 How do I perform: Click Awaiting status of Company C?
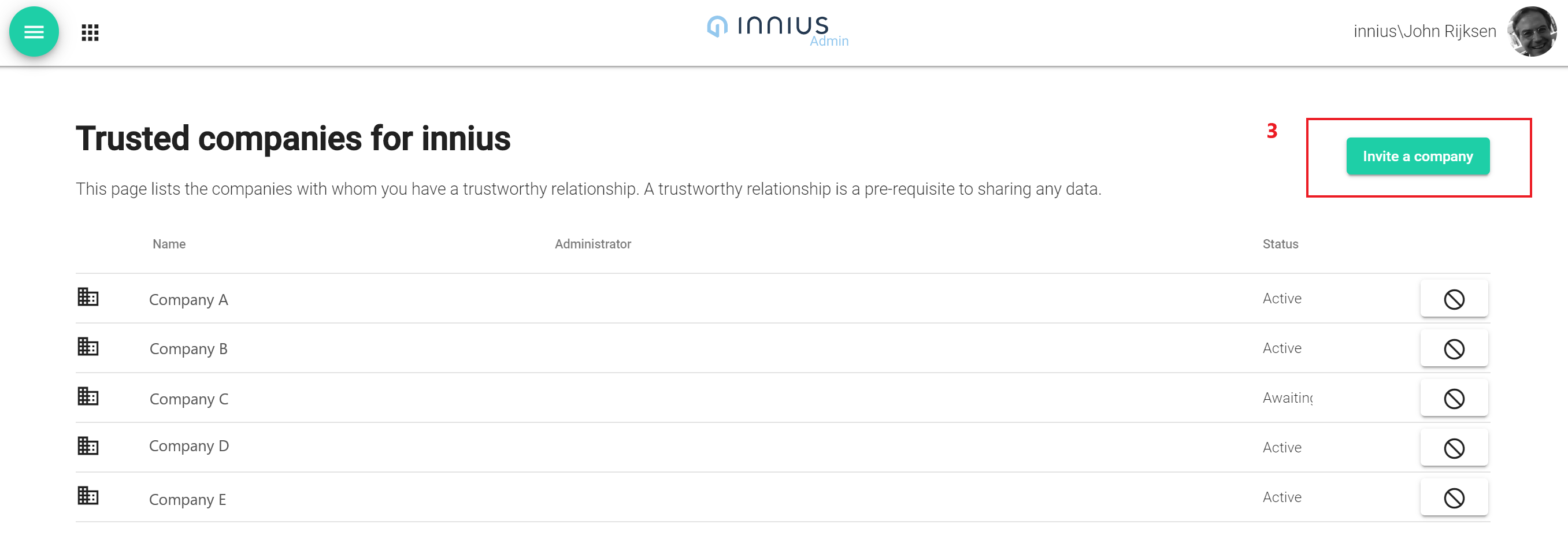coord(1287,398)
